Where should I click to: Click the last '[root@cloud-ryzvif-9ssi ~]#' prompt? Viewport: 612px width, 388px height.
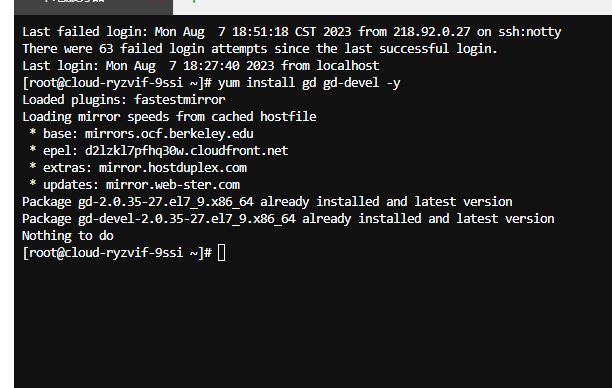pyautogui.click(x=117, y=253)
